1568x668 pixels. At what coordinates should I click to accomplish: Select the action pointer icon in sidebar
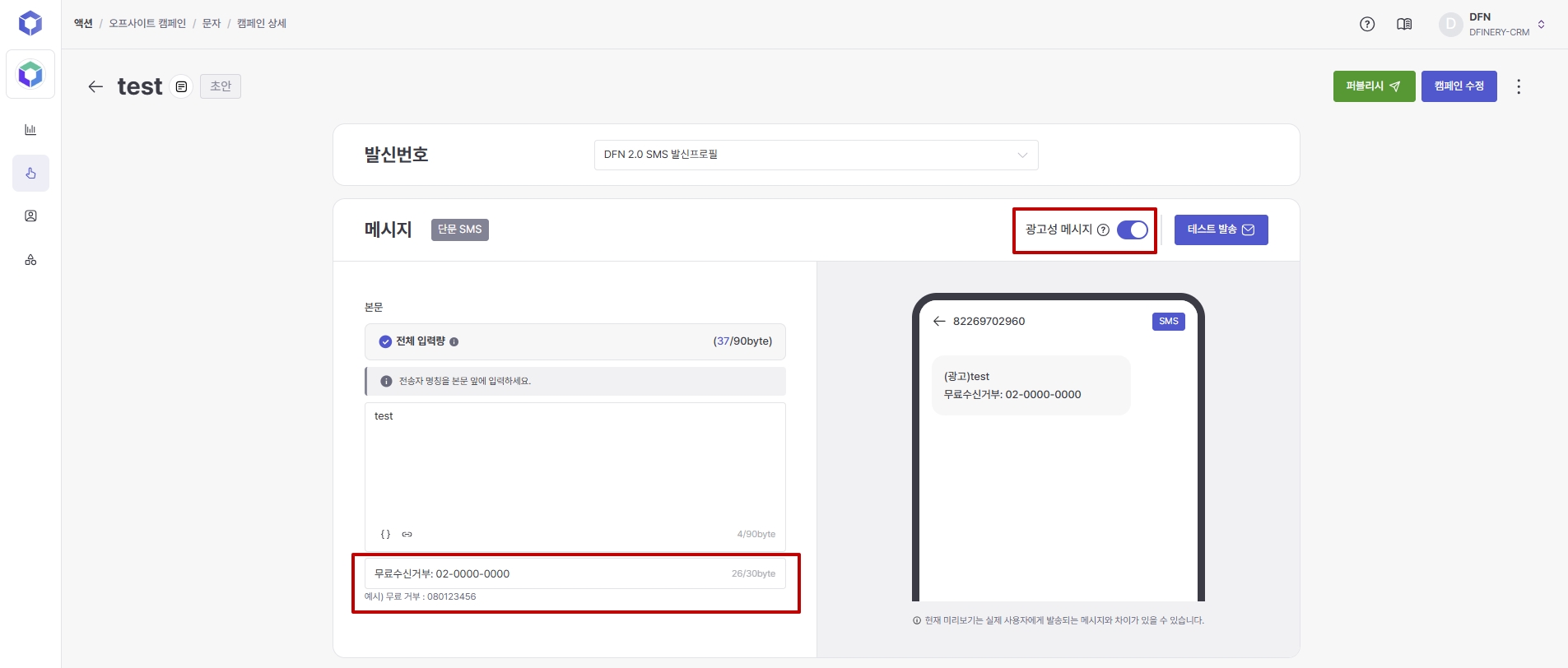coord(30,174)
